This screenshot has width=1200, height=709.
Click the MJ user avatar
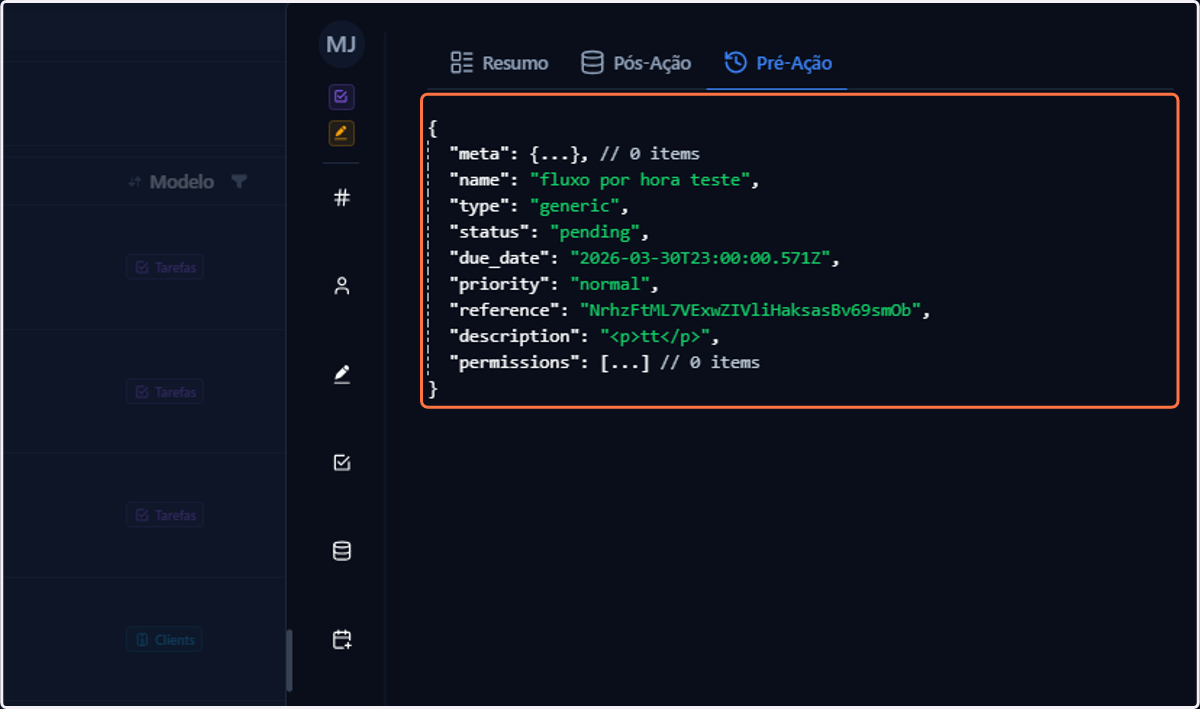(342, 45)
